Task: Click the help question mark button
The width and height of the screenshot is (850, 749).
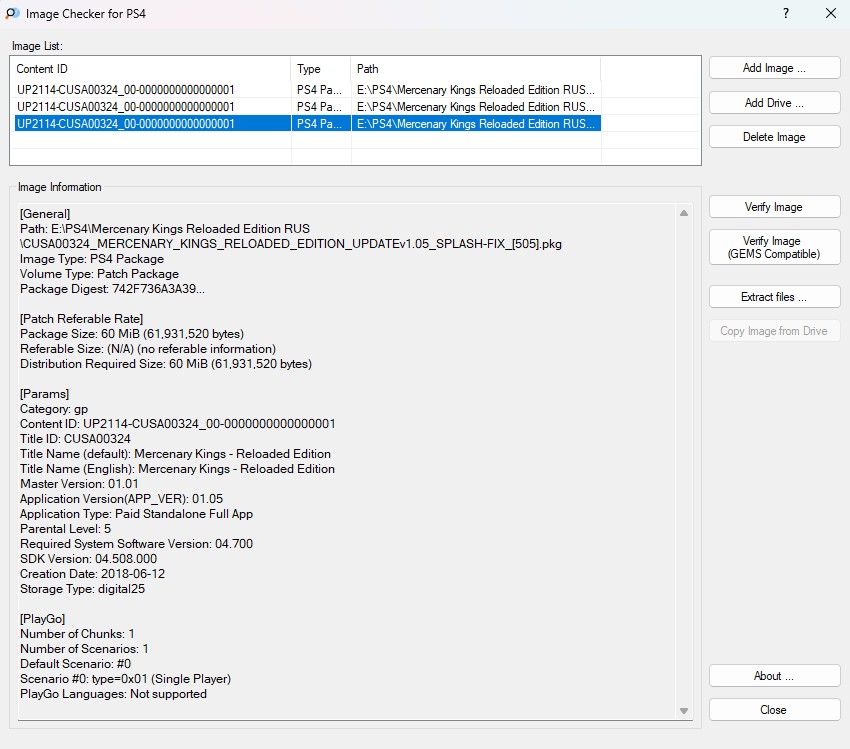Action: click(786, 13)
